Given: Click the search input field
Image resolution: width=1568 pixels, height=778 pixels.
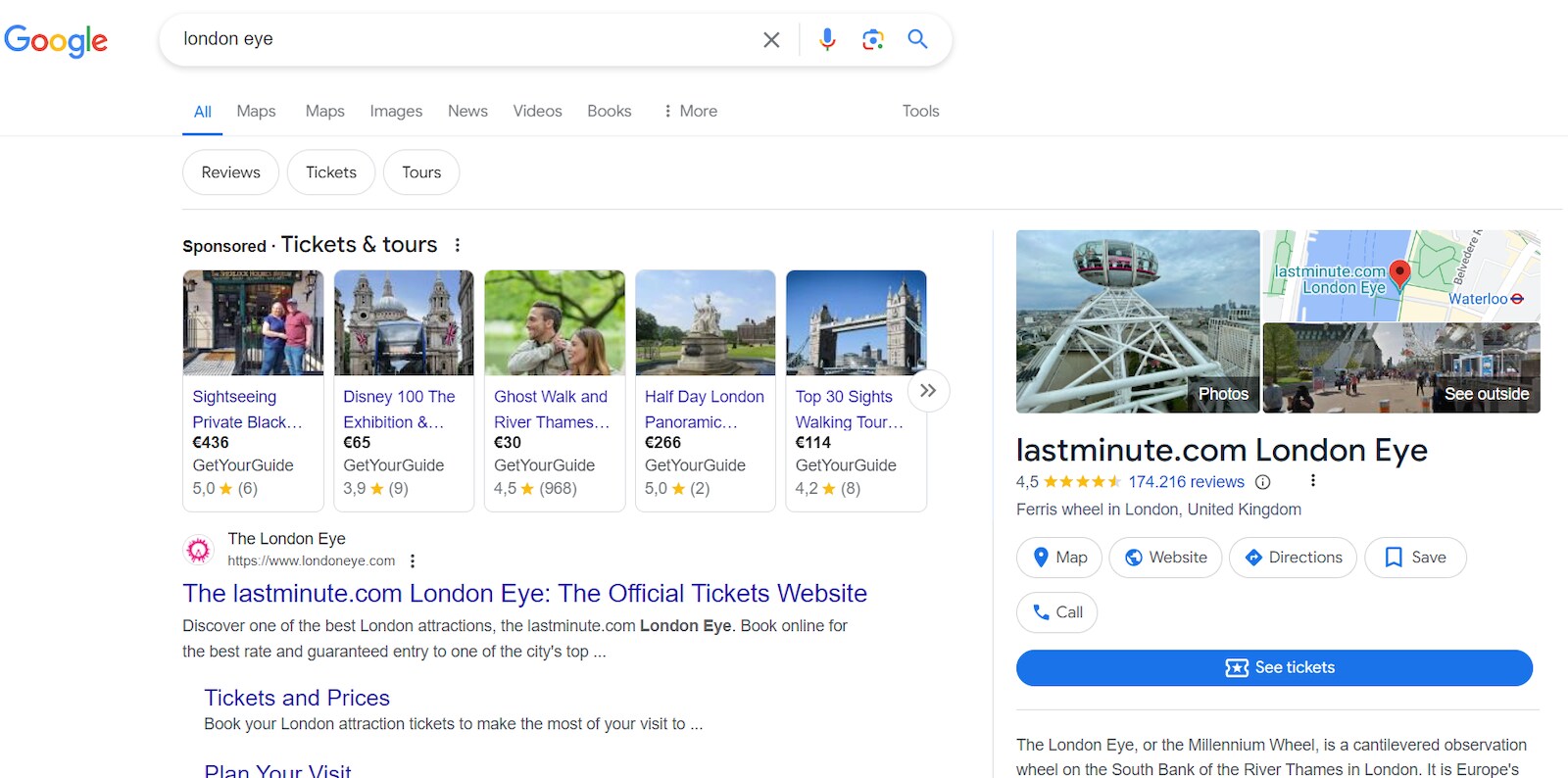Looking at the screenshot, I should [465, 39].
